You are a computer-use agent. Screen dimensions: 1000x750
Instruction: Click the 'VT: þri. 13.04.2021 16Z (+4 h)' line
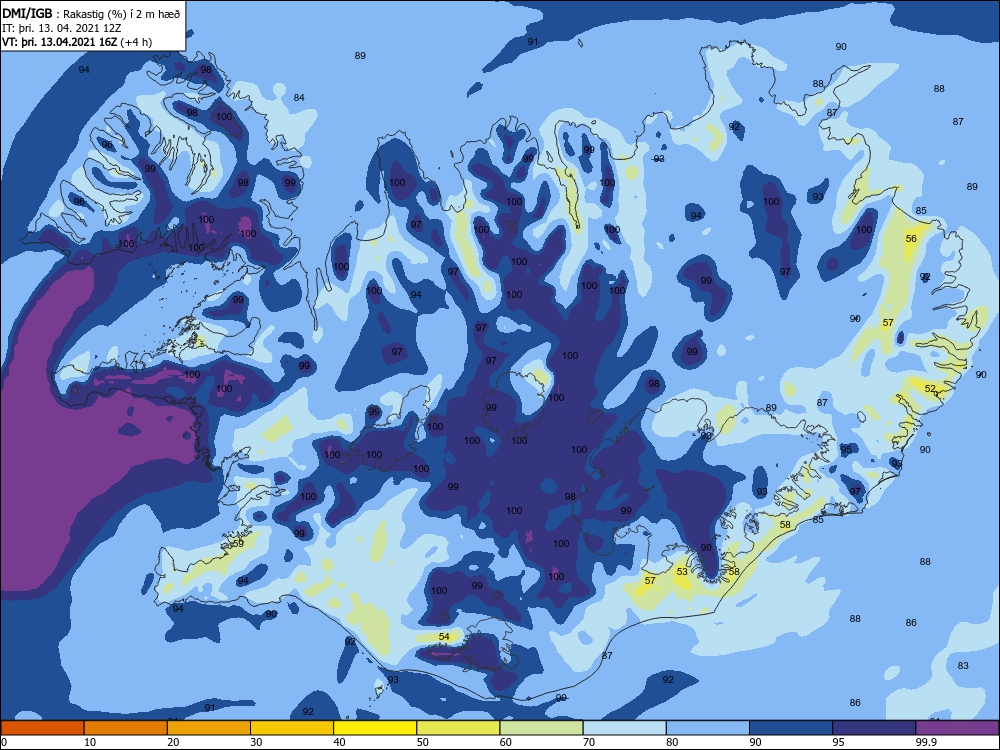click(x=77, y=42)
